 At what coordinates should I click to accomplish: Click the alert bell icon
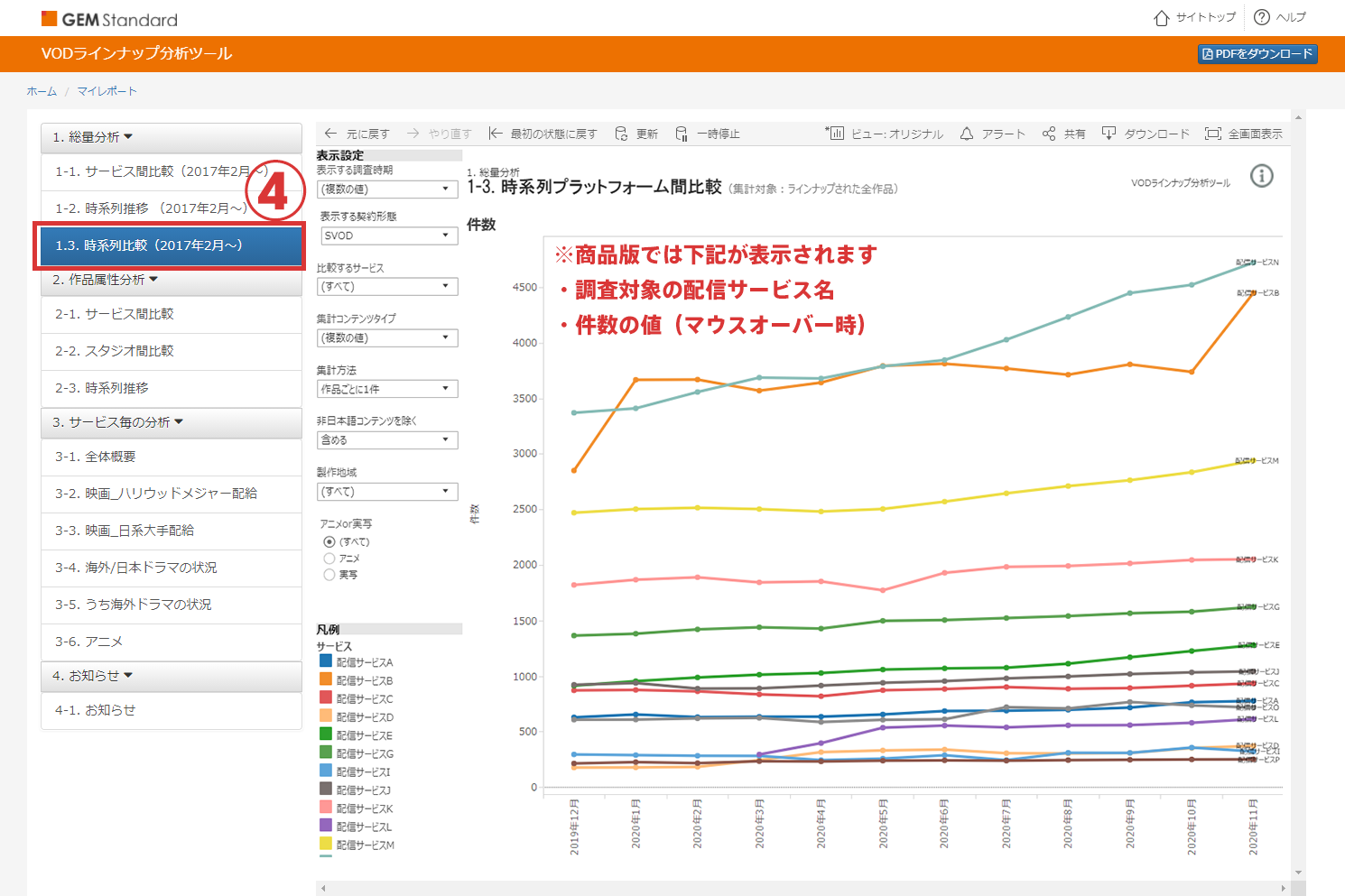coord(967,134)
